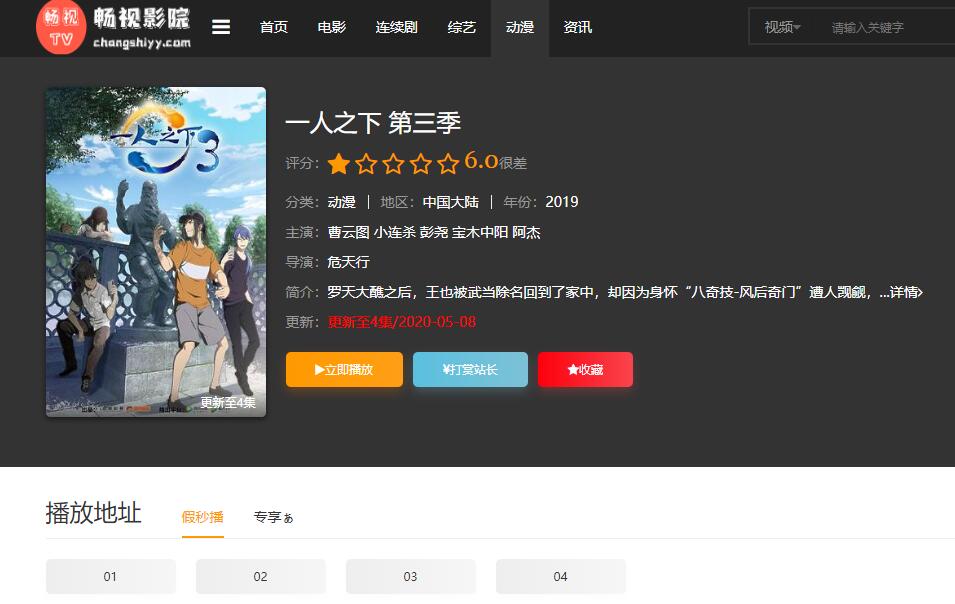Select the 动漫 navigation item
955x604 pixels.
coord(520,27)
